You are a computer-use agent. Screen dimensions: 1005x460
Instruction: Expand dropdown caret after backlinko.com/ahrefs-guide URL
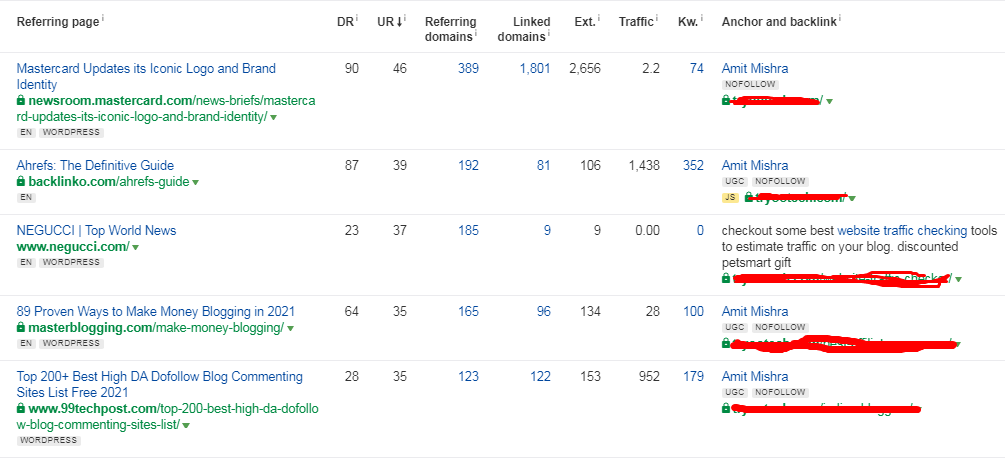[x=196, y=183]
